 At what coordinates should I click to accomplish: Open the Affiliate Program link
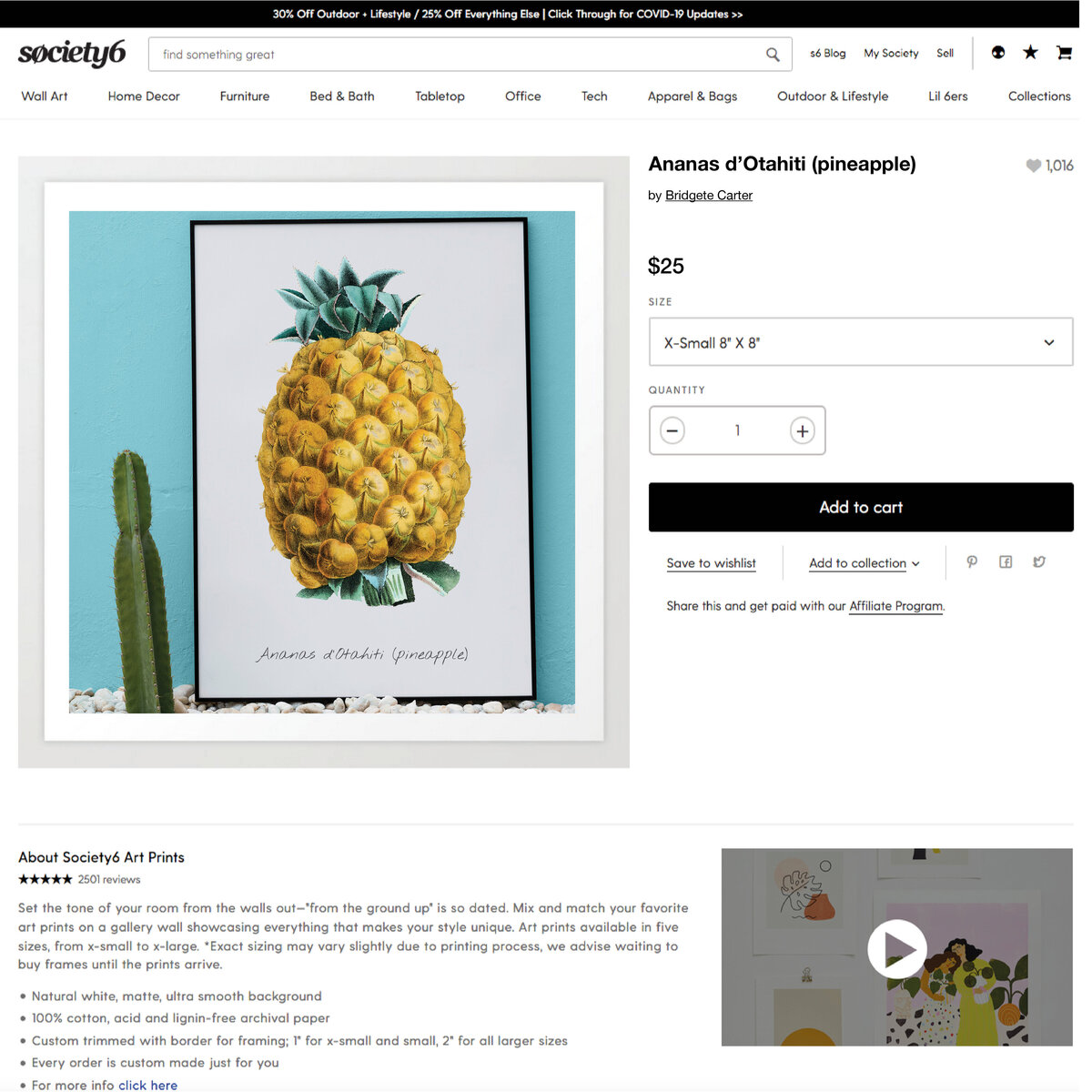pyautogui.click(x=896, y=606)
